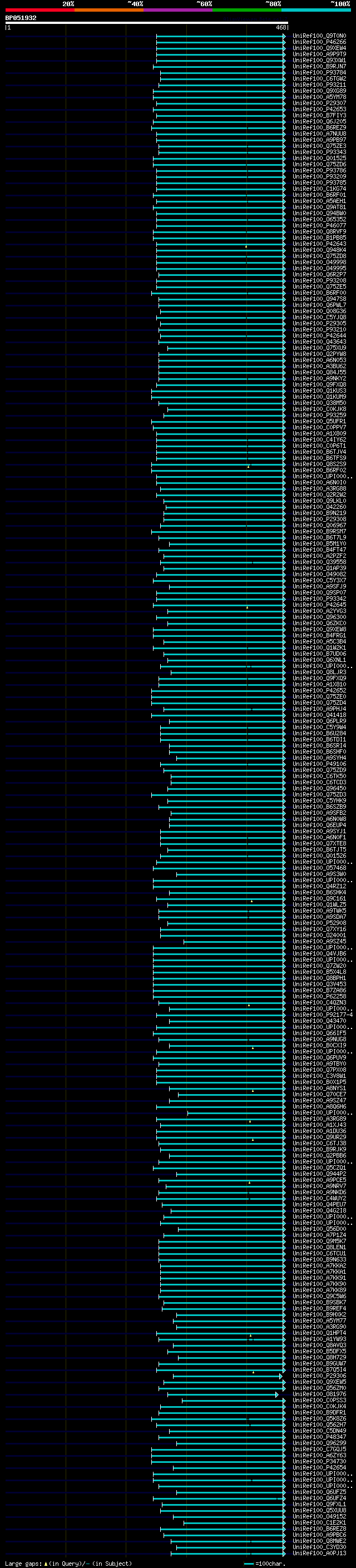Screen dimensions: 356x1568
Task: Click the query end position 468 label
Action: [x=280, y=27]
